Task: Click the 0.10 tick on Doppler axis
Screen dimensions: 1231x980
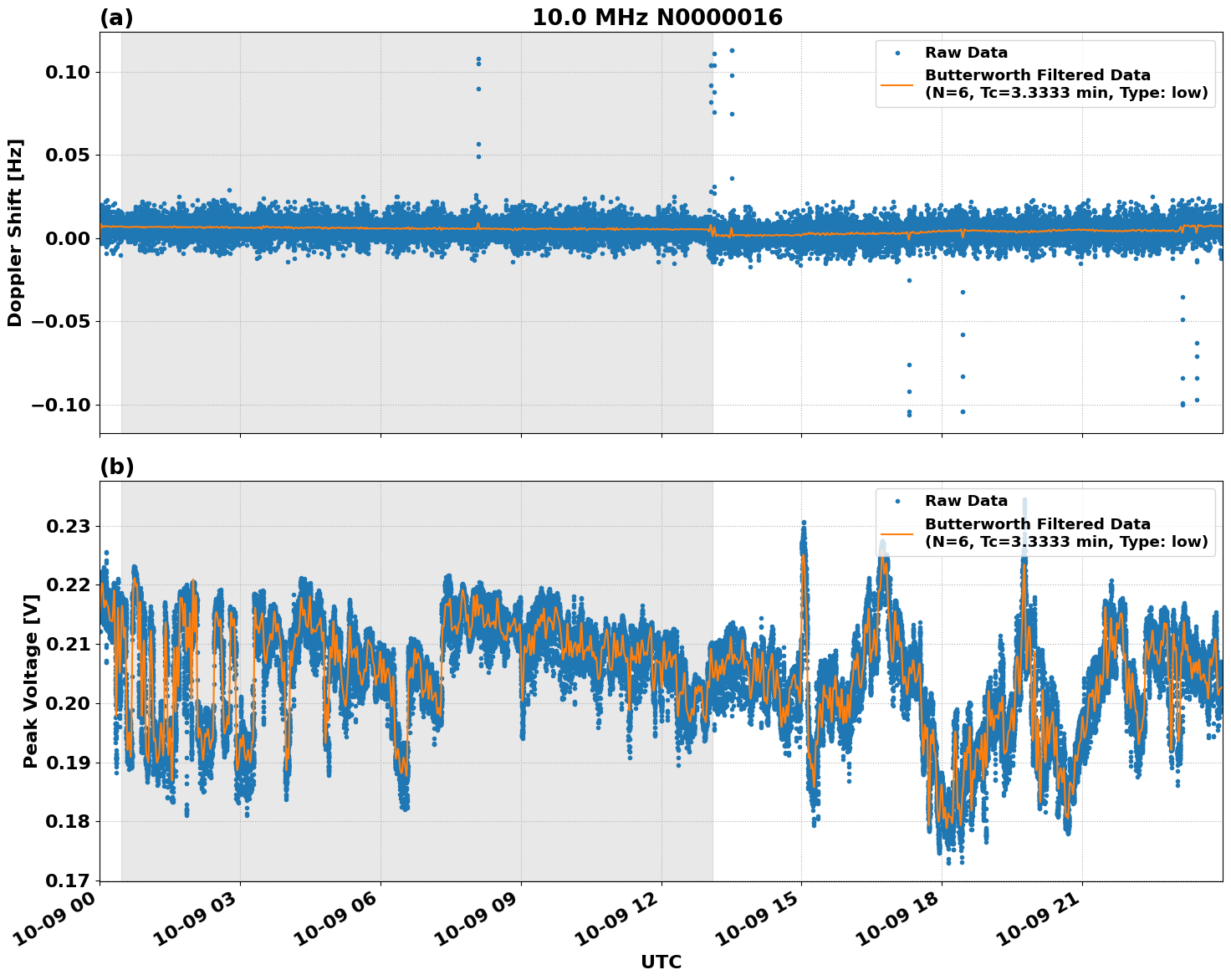Action: 67,72
